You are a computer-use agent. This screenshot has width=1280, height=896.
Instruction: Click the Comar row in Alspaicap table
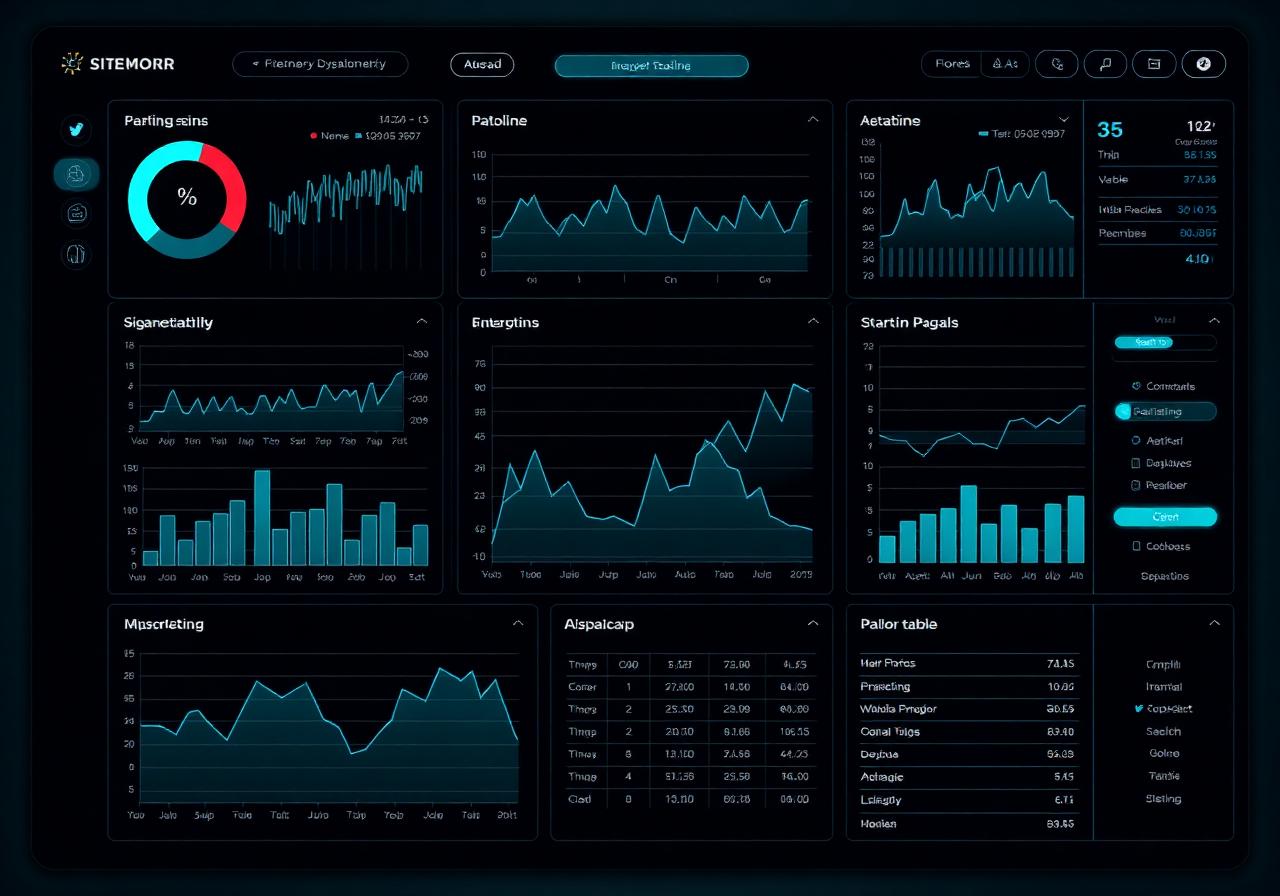(691, 687)
